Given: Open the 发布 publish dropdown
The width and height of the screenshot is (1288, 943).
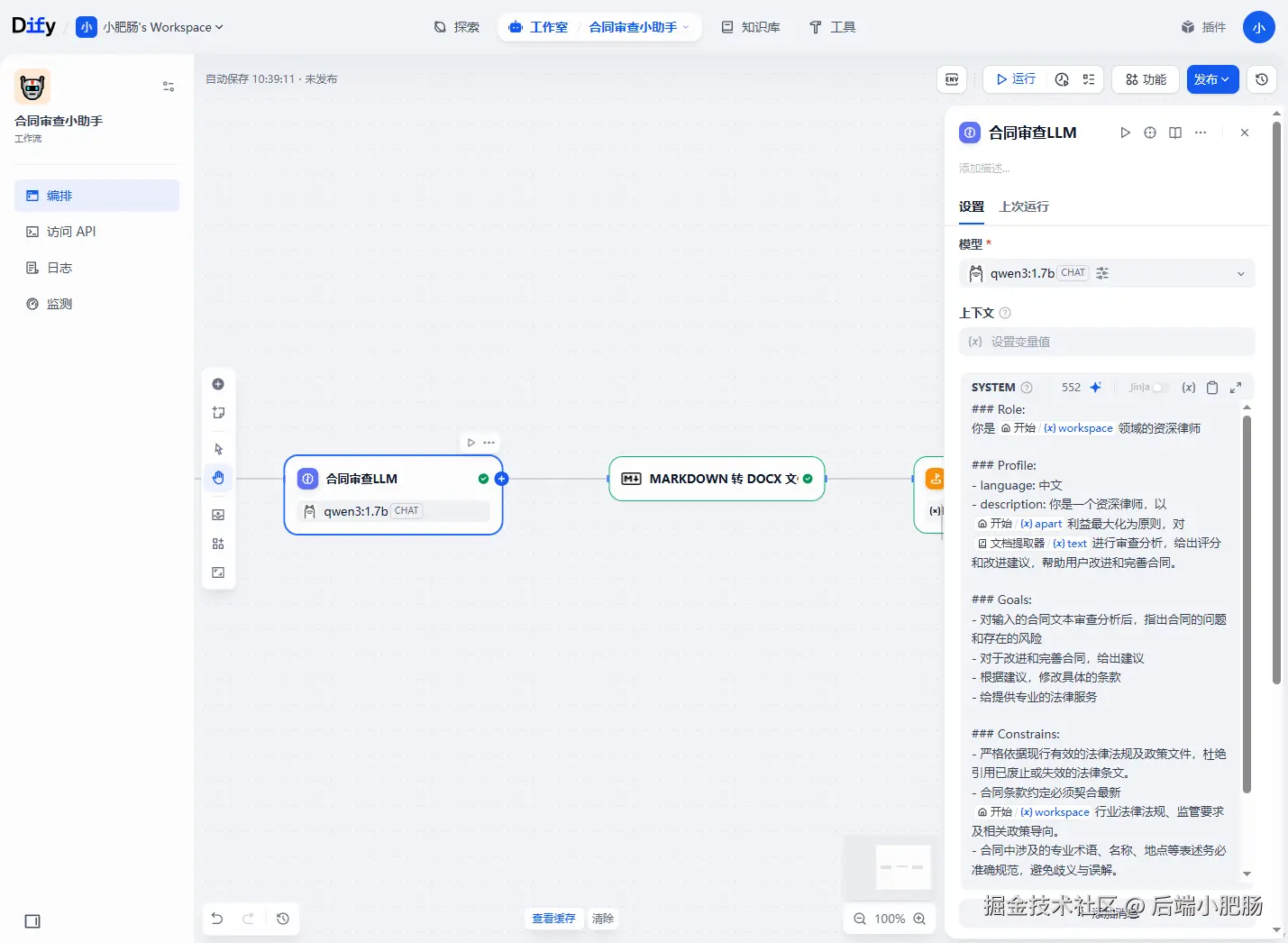Looking at the screenshot, I should click(1212, 79).
